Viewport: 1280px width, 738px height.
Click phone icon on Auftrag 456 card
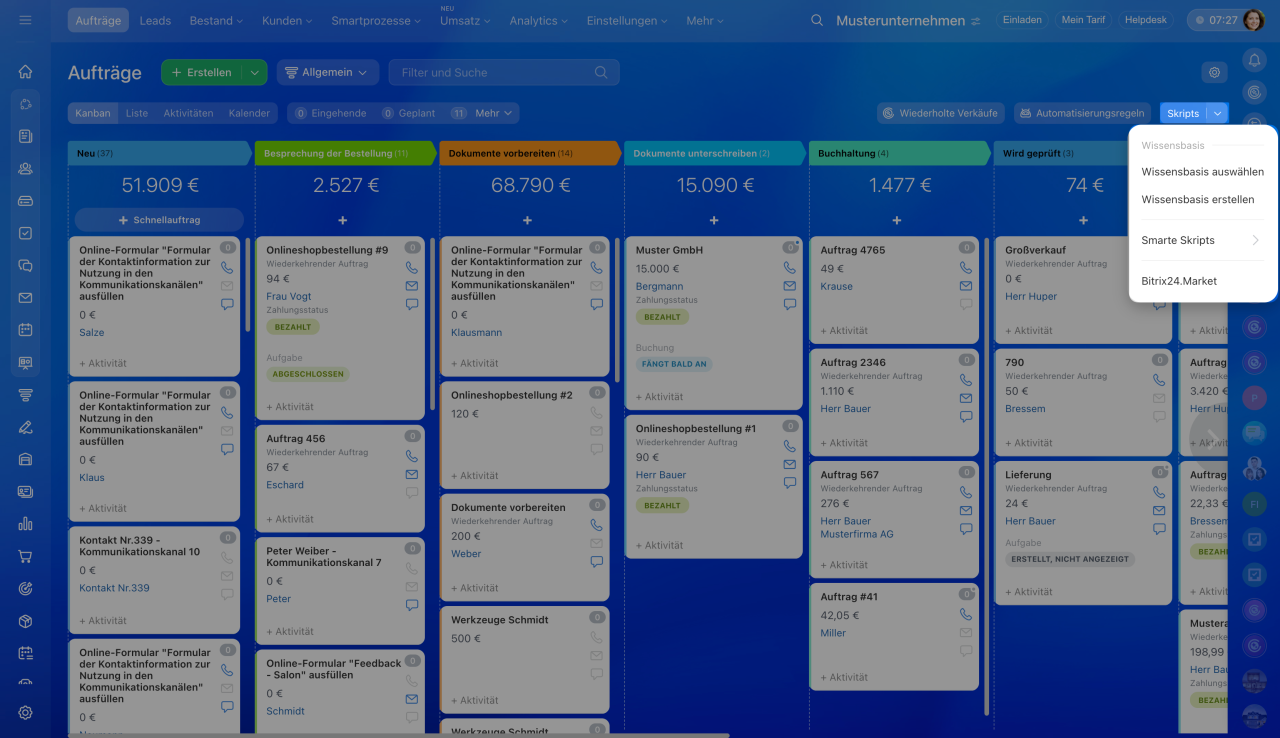tap(412, 456)
